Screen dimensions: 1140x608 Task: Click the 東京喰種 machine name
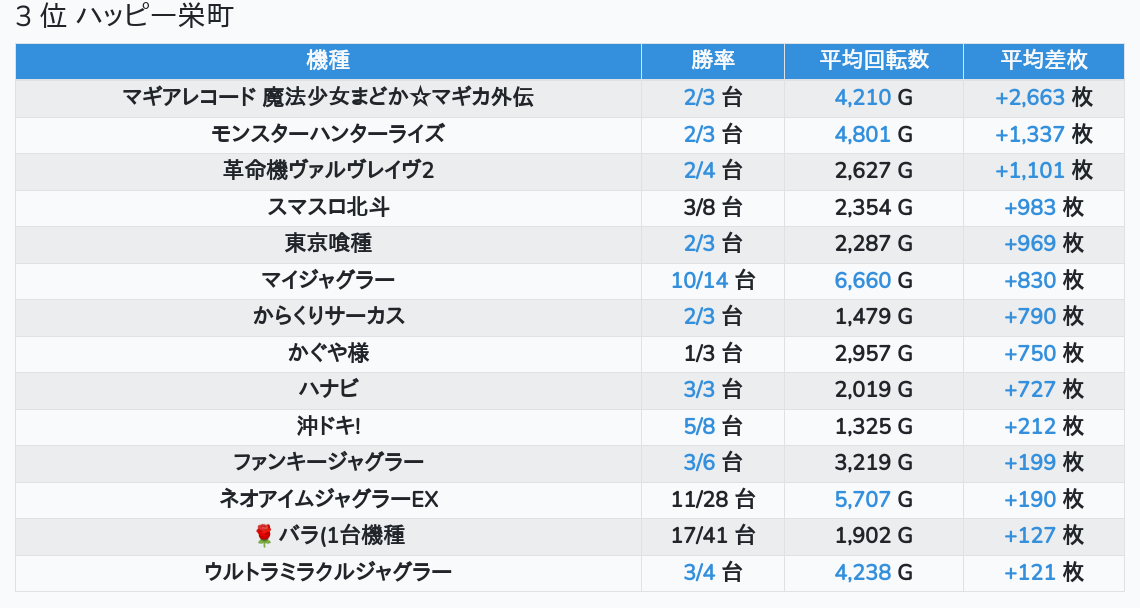point(328,244)
